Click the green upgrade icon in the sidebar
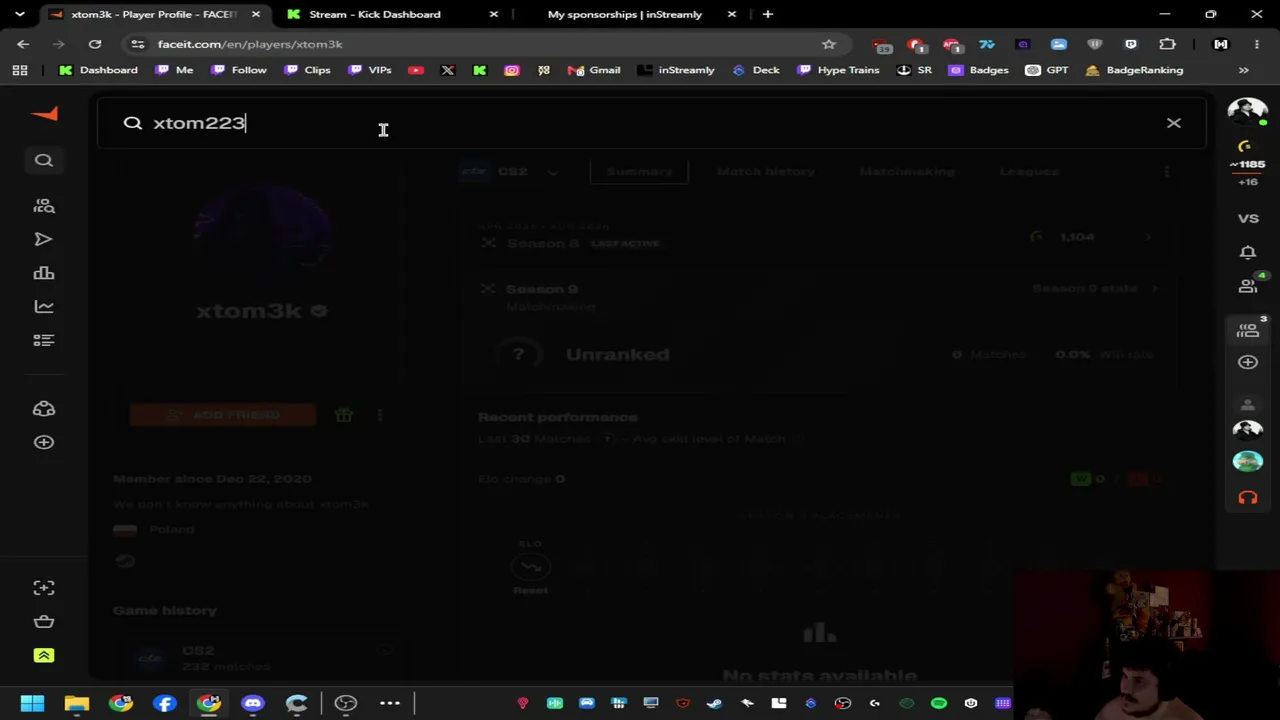The height and width of the screenshot is (720, 1280). pyautogui.click(x=44, y=655)
